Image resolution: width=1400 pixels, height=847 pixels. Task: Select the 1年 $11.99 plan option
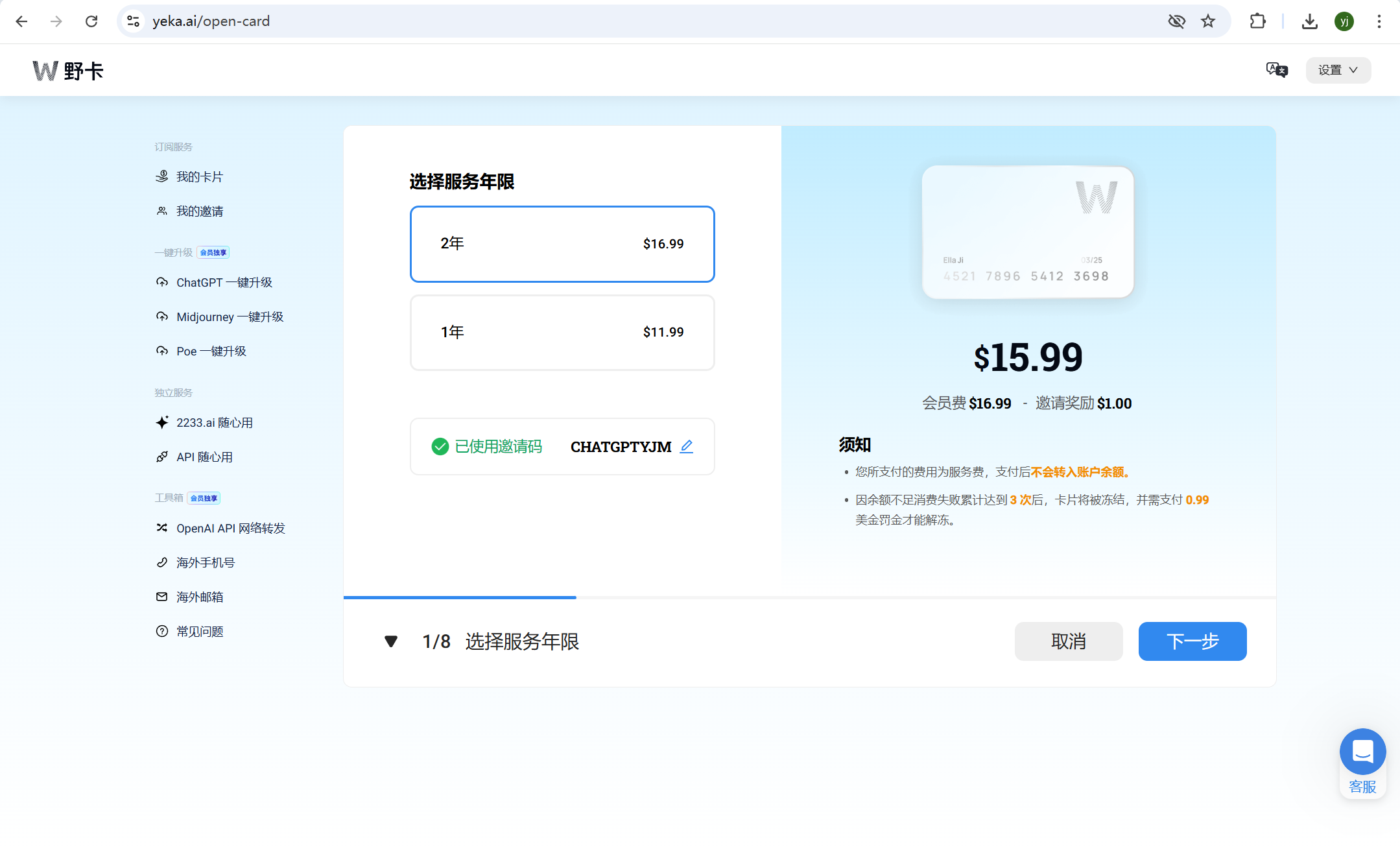click(x=562, y=332)
